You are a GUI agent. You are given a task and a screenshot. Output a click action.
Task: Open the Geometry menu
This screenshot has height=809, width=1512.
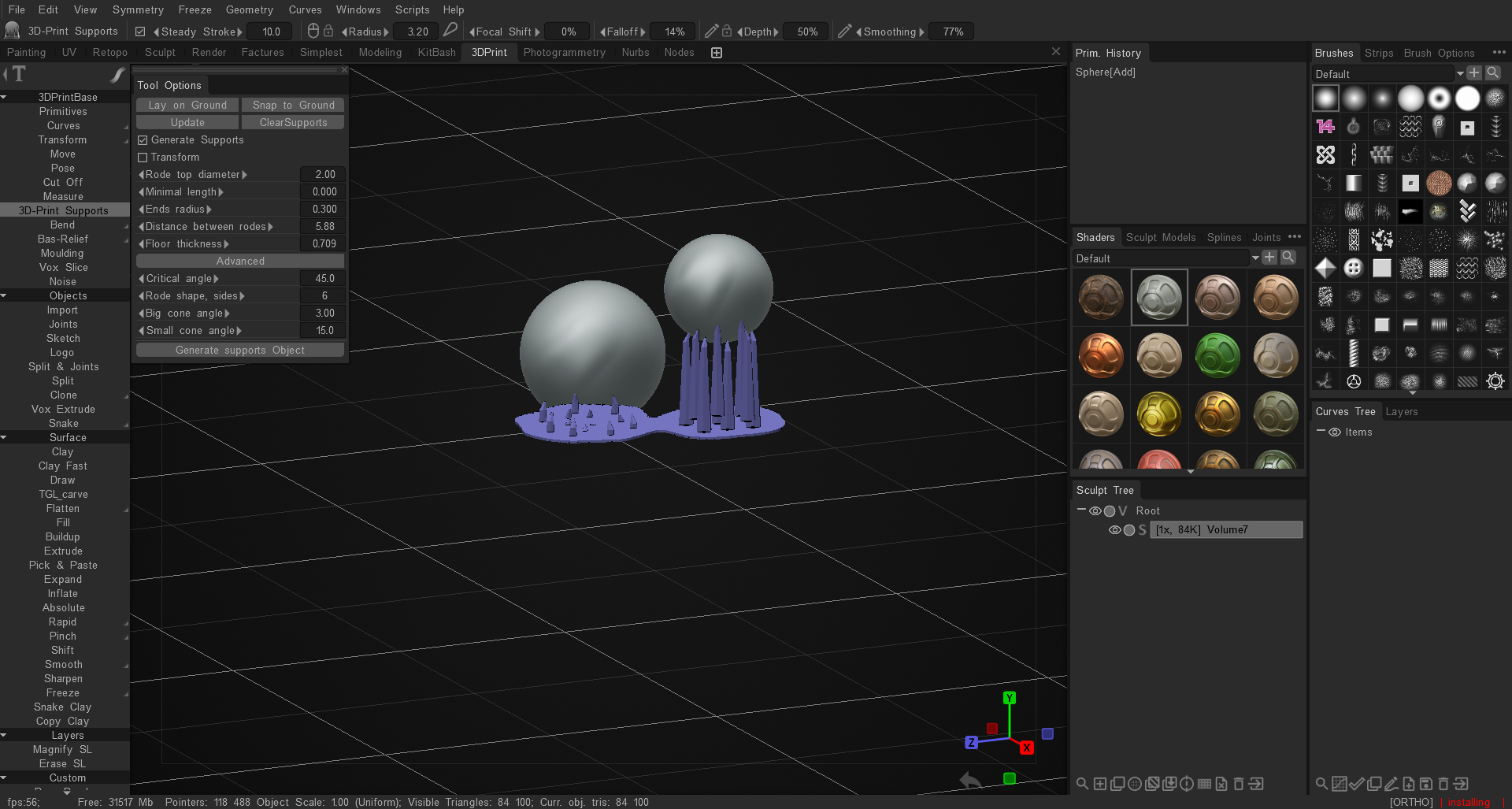coord(250,9)
